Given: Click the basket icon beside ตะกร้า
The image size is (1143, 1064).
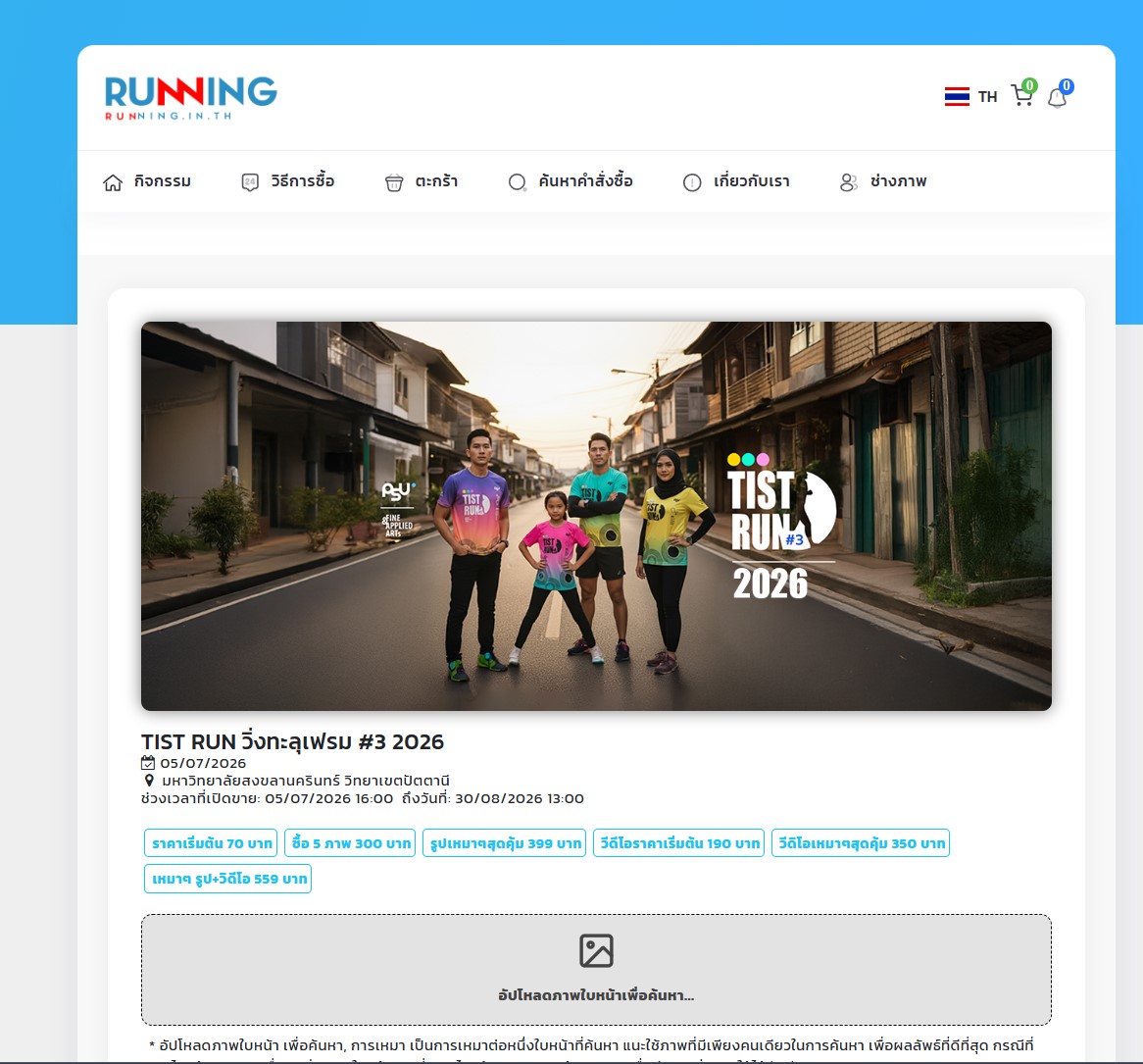Looking at the screenshot, I should 394,183.
